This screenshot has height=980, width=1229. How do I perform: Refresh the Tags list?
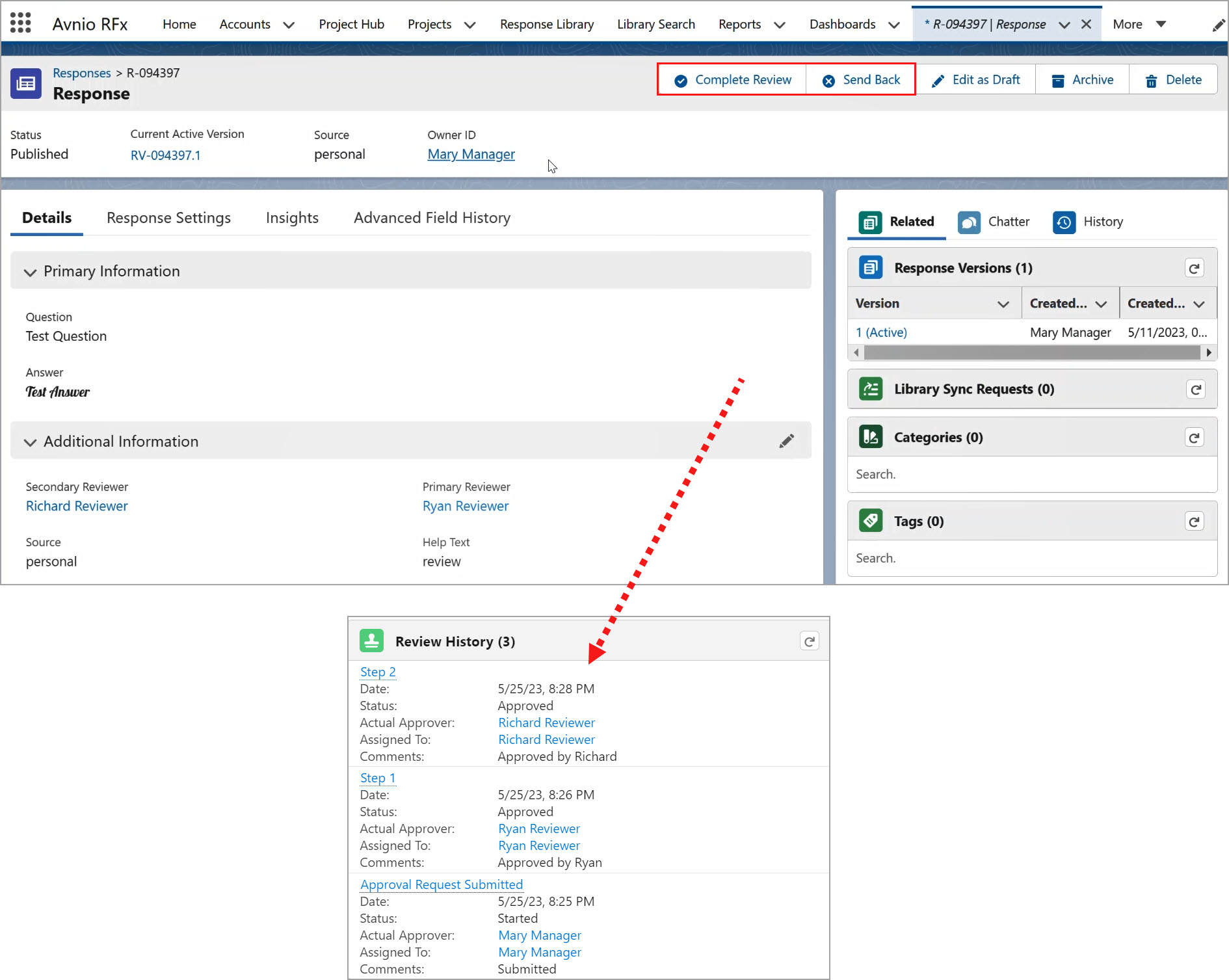click(1195, 521)
